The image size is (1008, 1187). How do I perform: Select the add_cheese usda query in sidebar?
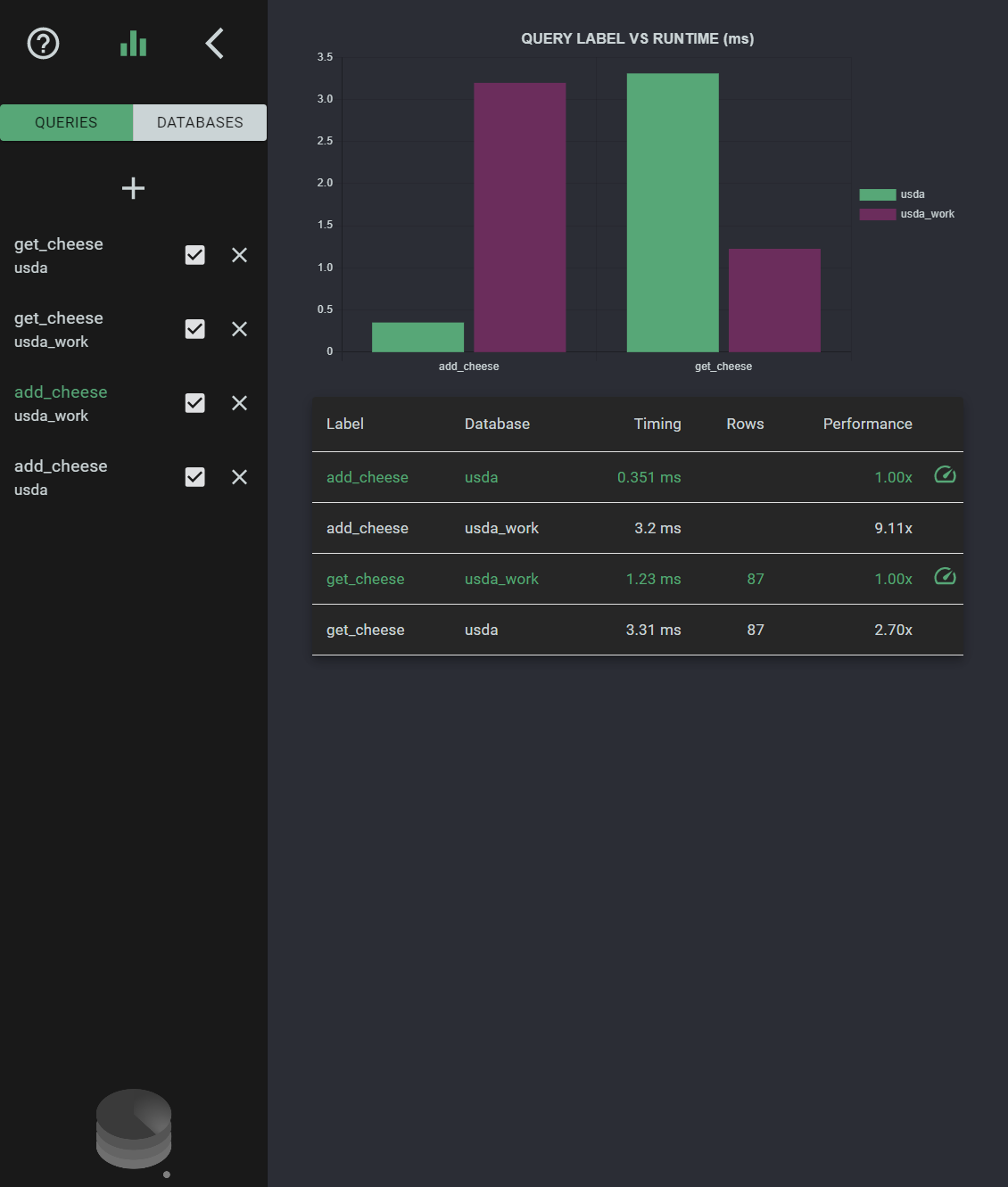pos(61,477)
